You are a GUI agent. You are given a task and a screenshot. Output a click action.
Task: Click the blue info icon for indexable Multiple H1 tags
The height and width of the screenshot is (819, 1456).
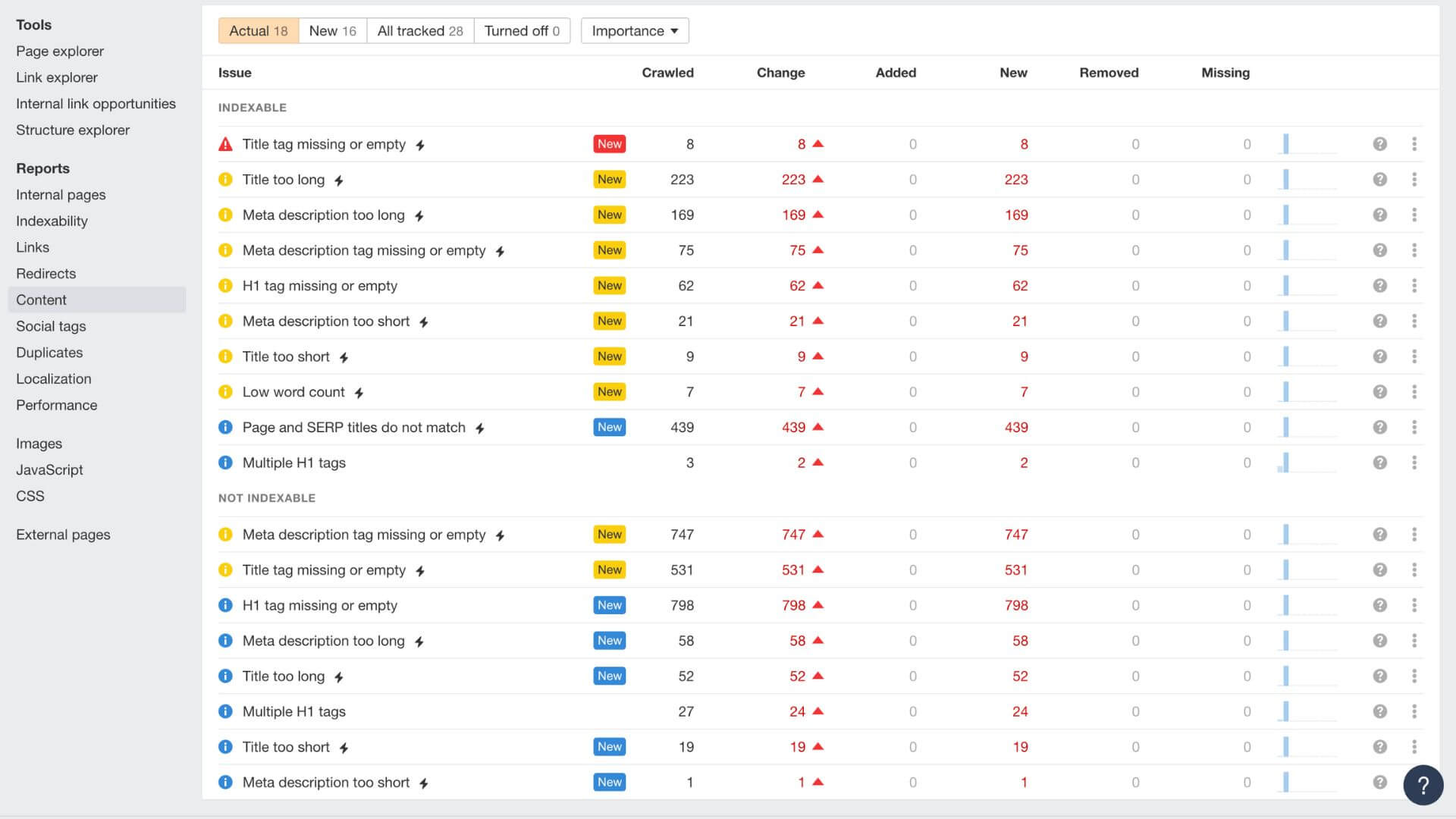225,463
